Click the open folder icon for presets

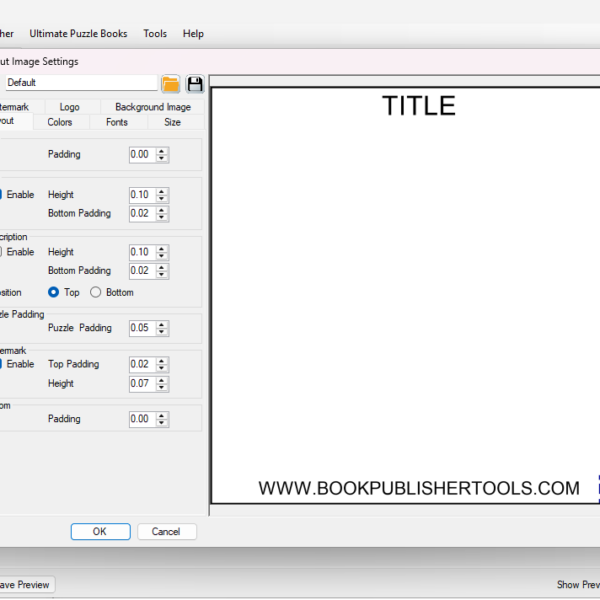coord(170,83)
